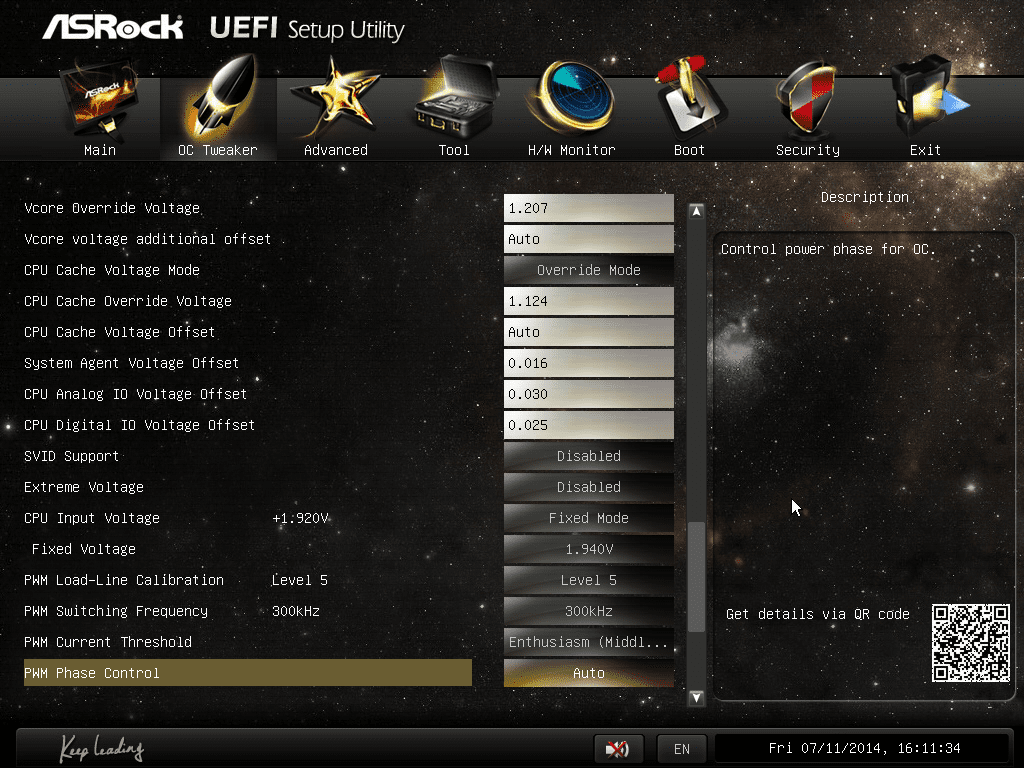The height and width of the screenshot is (768, 1024).
Task: Open PWM Current Threshold Enthusiasm dropdown
Action: (588, 642)
